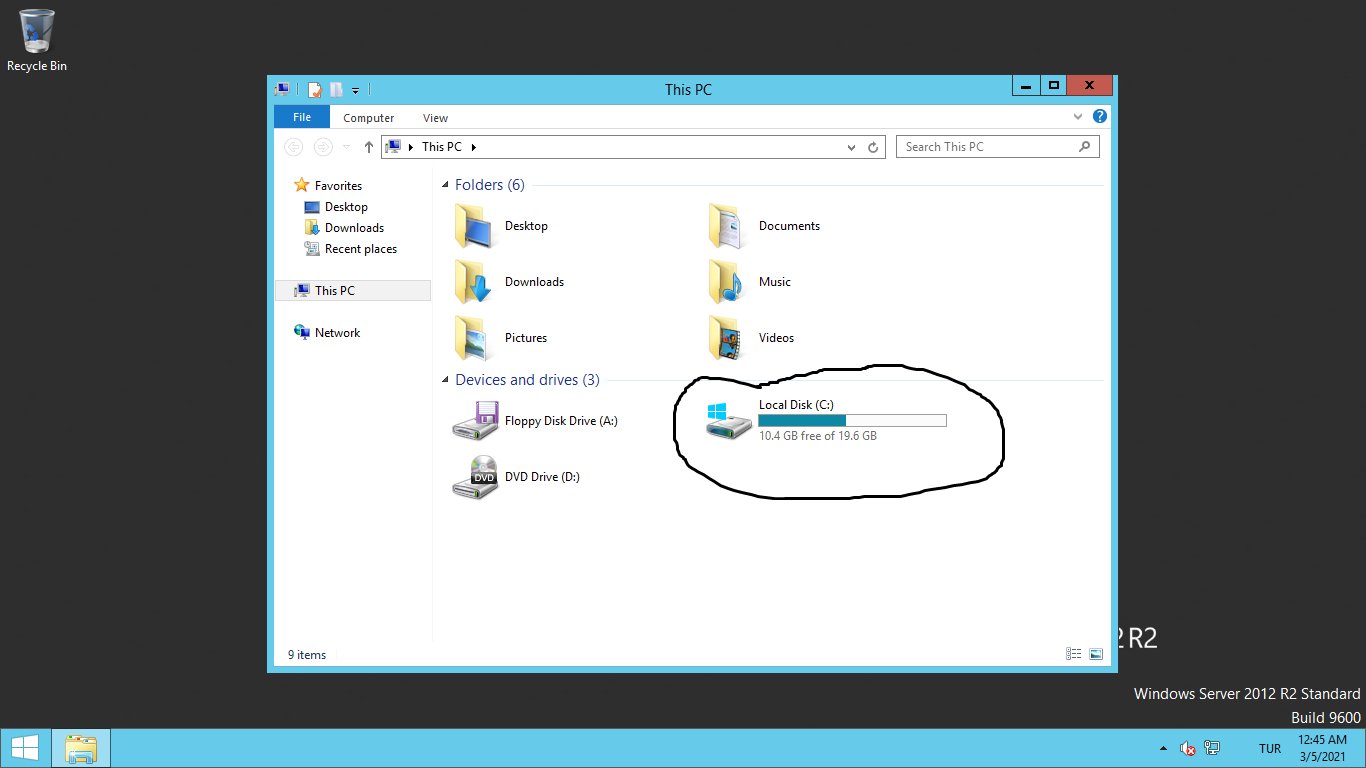Switch to Large icons view in status bar
Viewport: 1366px width, 768px height.
1096,654
